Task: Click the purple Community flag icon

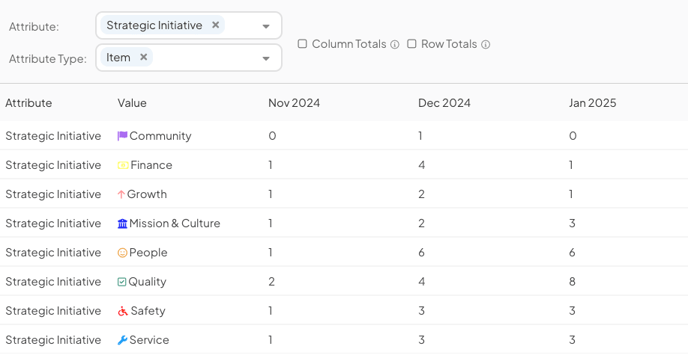Action: point(122,136)
